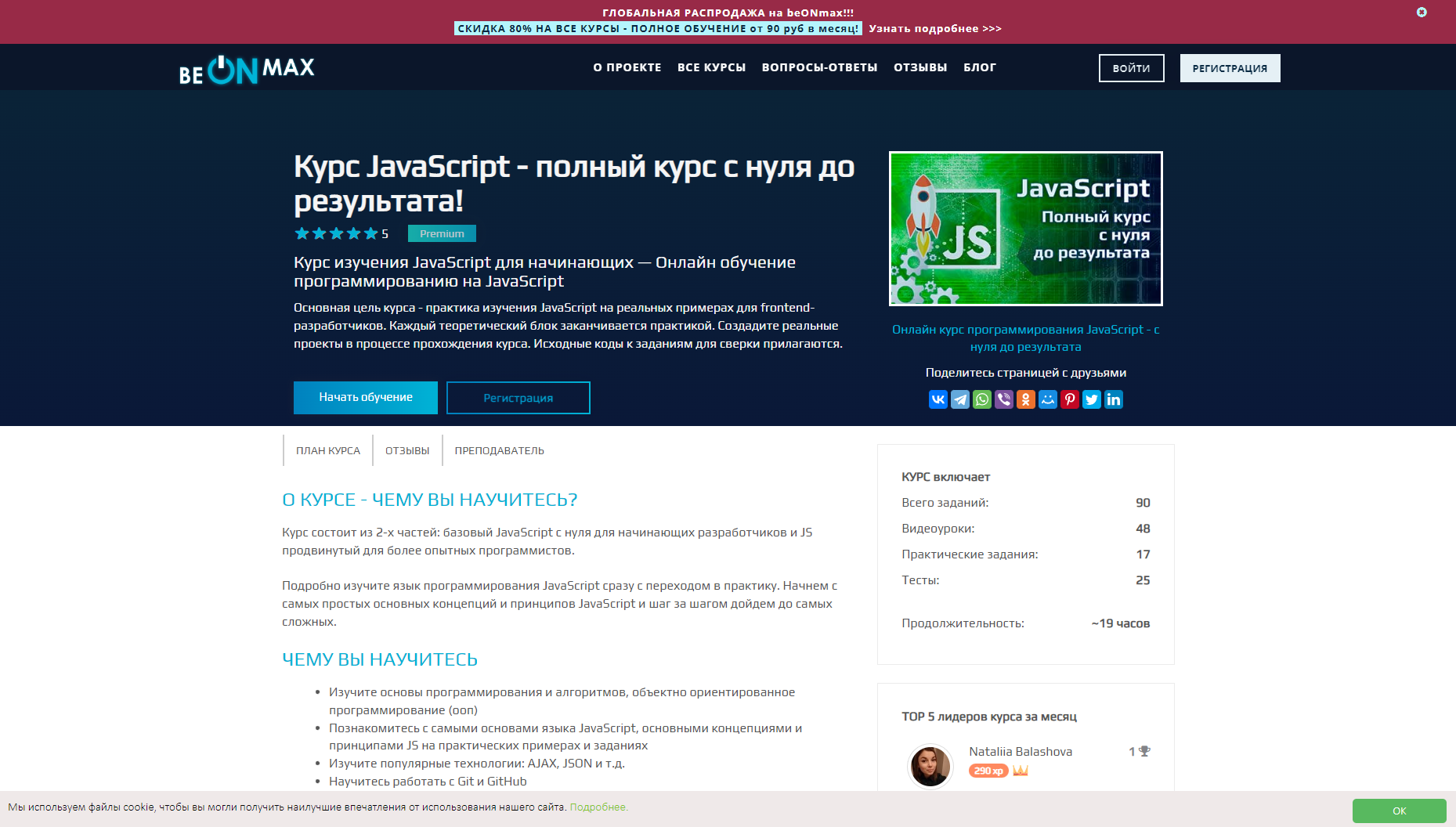This screenshot has height=827, width=1456.
Task: Click the Nataliia Balashova name
Action: coord(1021,752)
